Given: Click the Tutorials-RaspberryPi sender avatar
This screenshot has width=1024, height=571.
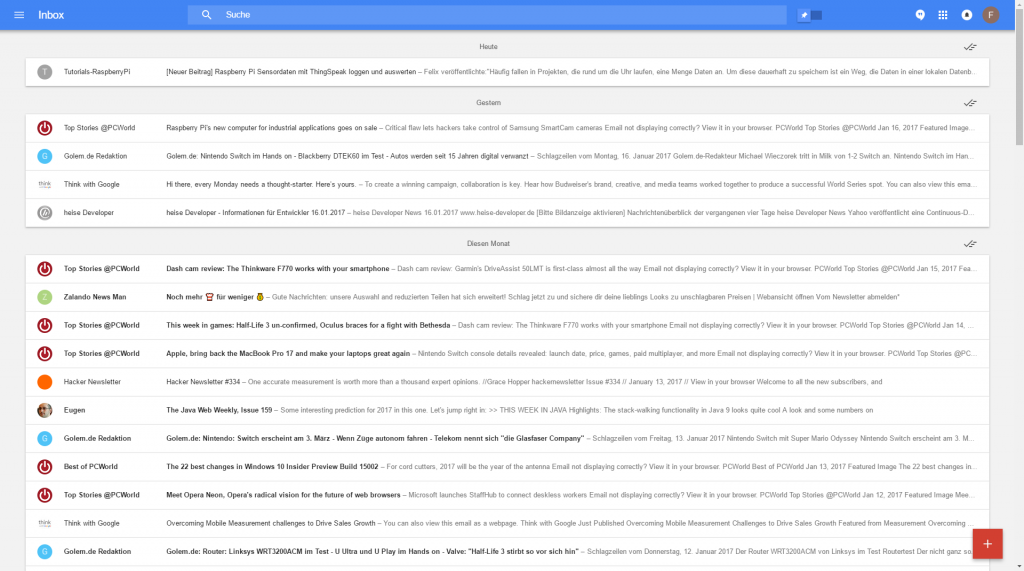Looking at the screenshot, I should (44, 72).
